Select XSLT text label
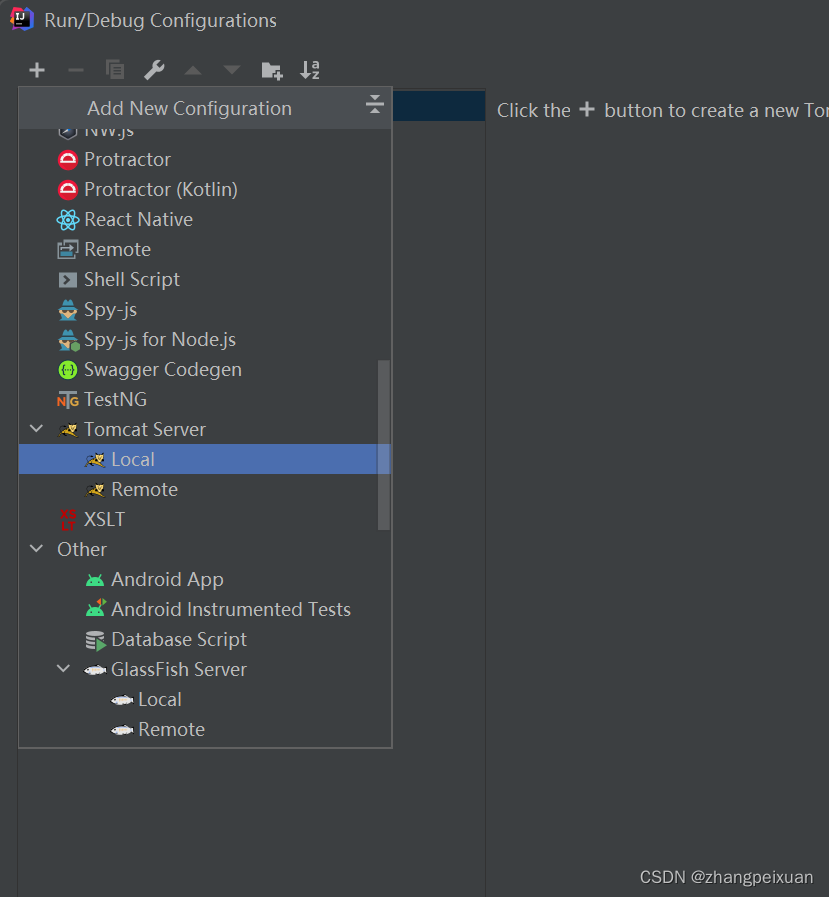 [x=104, y=519]
